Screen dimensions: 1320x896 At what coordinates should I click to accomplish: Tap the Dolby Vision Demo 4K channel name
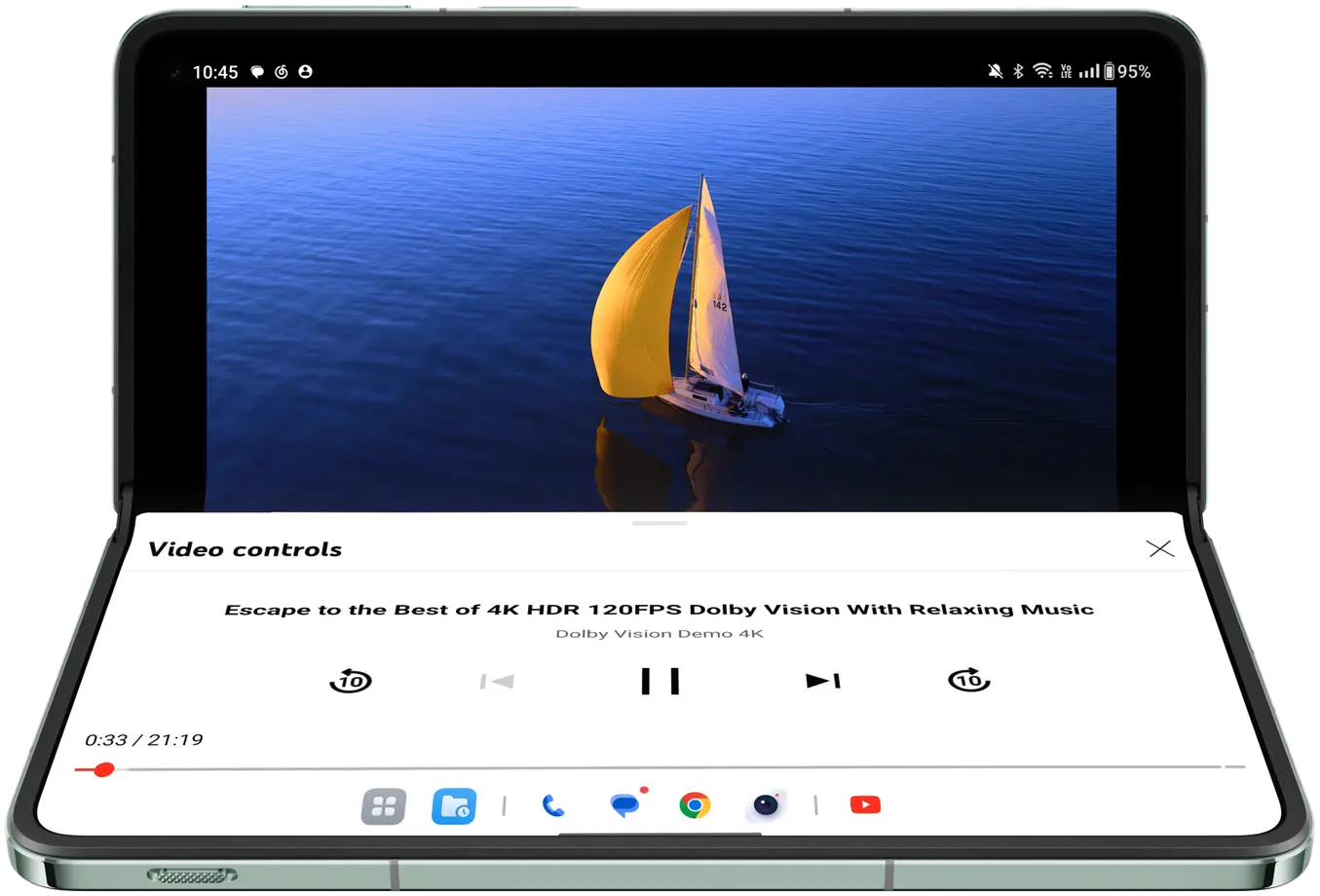[x=660, y=634]
